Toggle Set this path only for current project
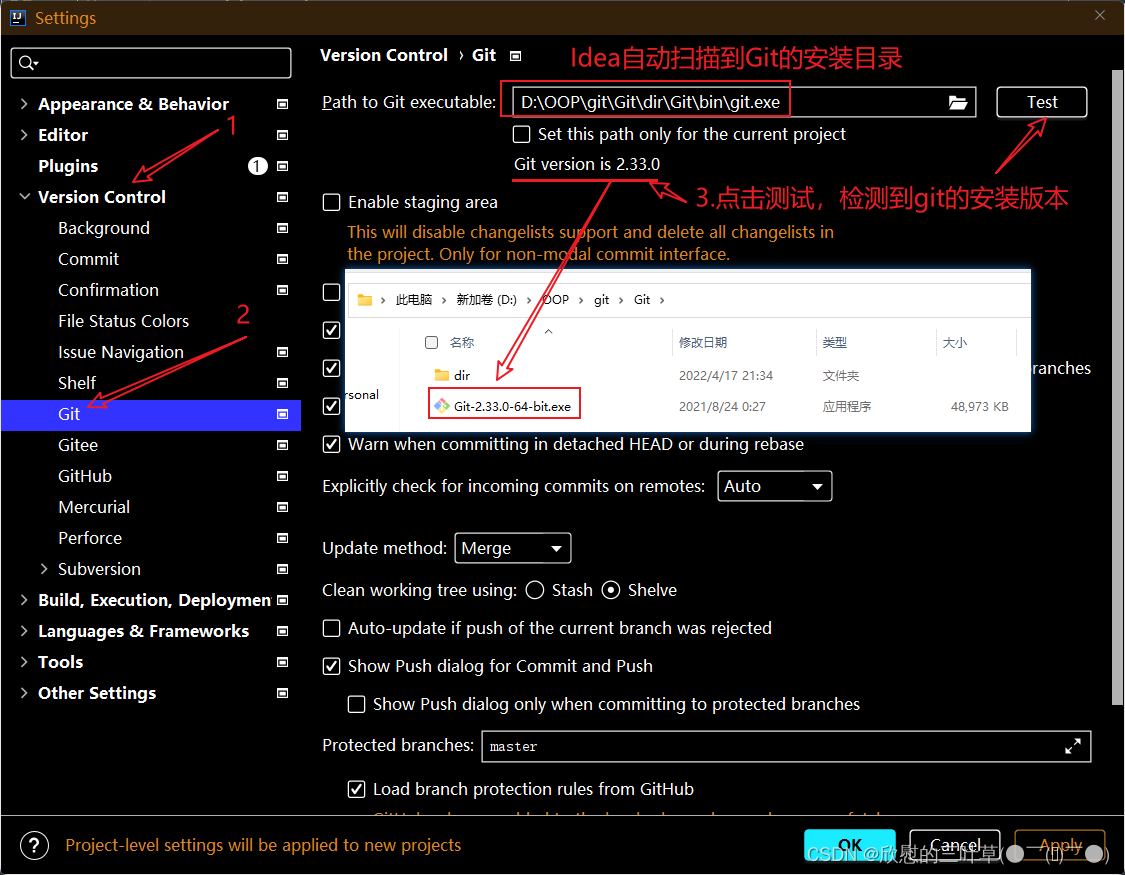This screenshot has width=1125, height=875. click(x=522, y=134)
